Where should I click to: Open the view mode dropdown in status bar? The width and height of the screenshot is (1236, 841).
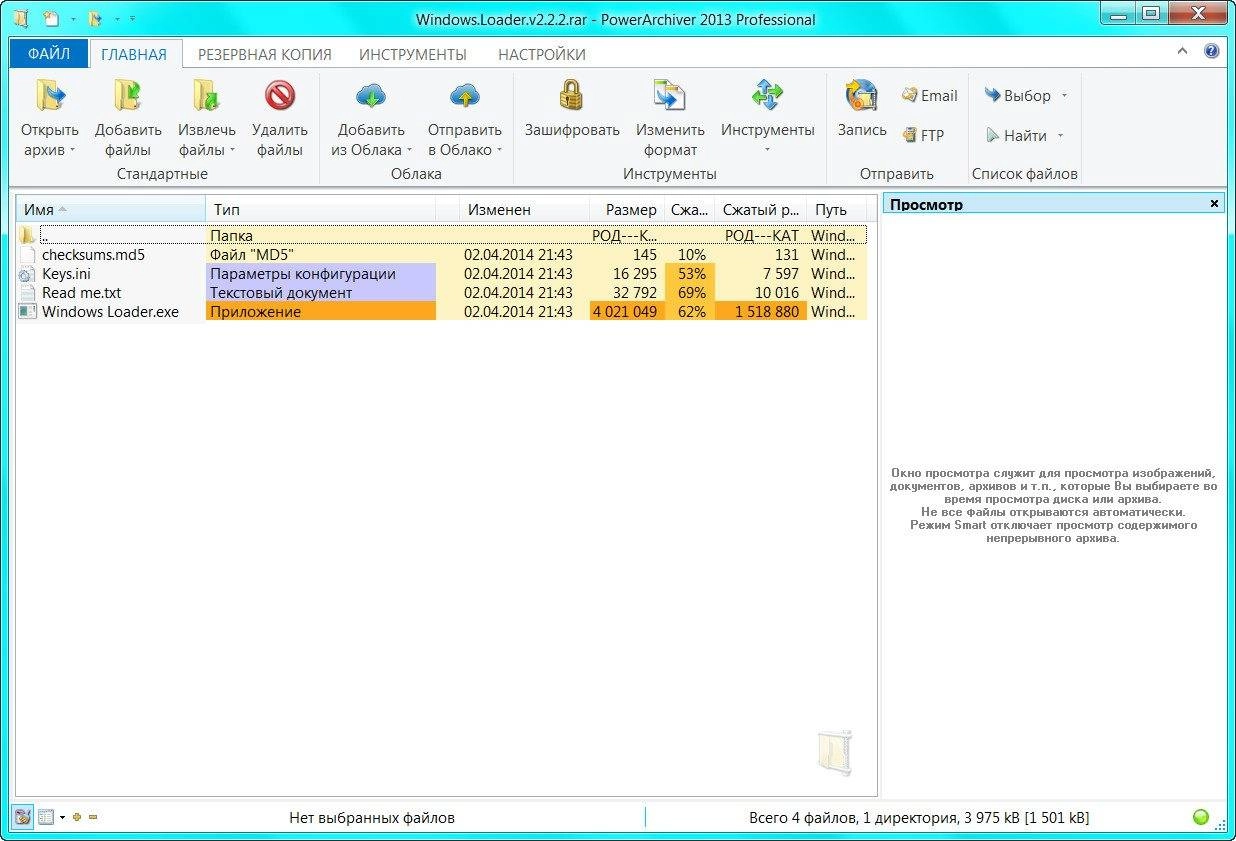pyautogui.click(x=62, y=817)
